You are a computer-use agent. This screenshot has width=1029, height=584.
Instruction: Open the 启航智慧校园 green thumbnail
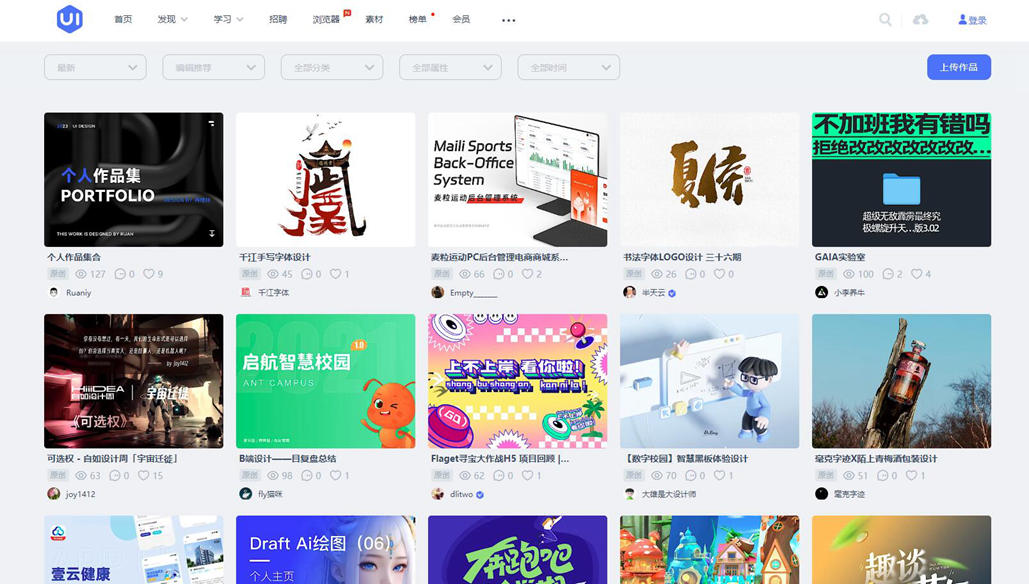[326, 381]
